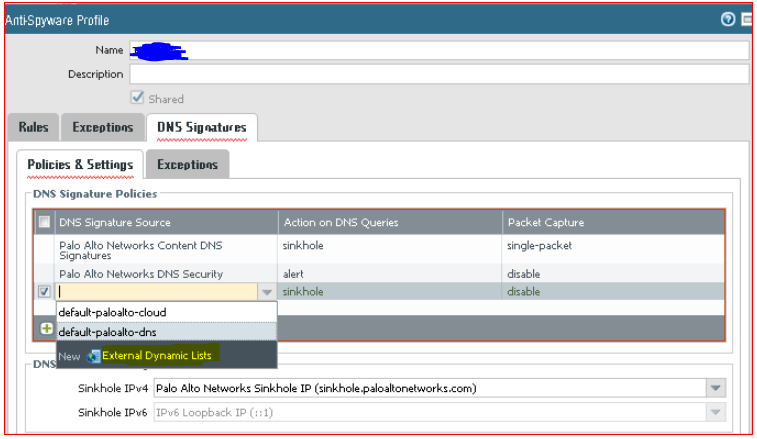Choose default-paloalto-dns from the list

click(167, 332)
